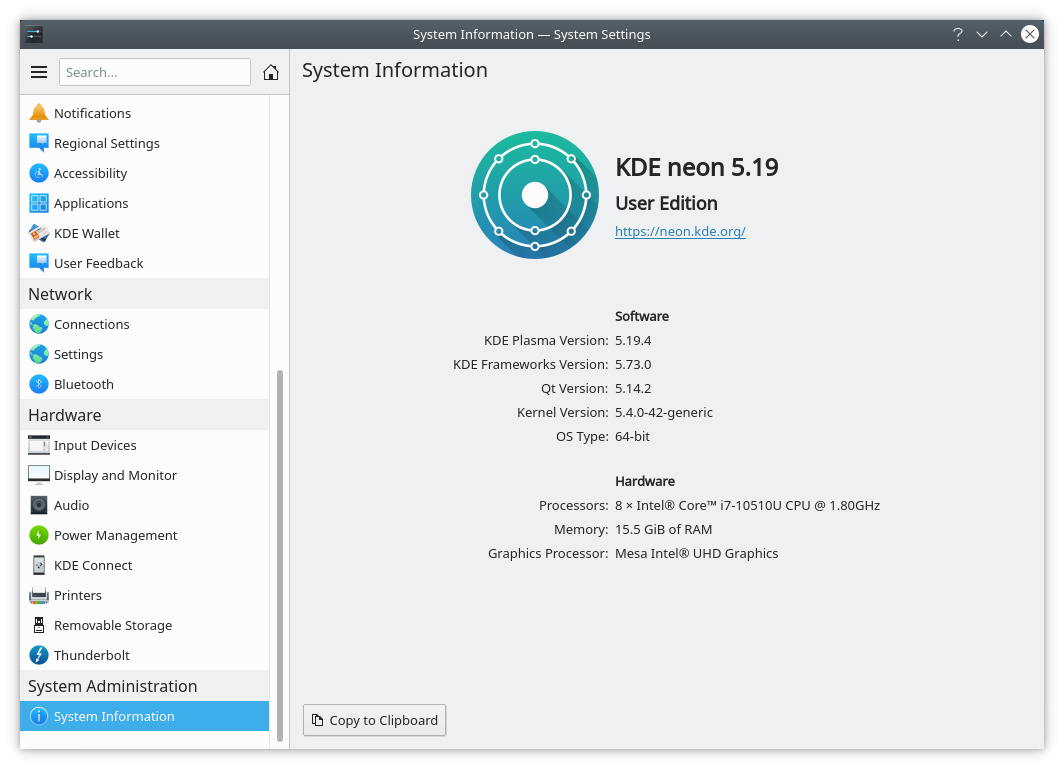Click the Printers icon
Screen dimensions: 1064x769
tap(39, 595)
